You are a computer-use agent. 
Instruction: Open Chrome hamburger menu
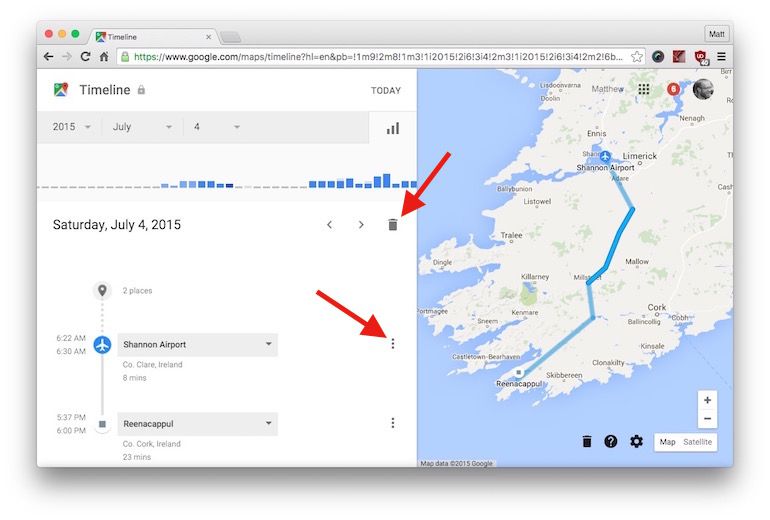tap(721, 56)
